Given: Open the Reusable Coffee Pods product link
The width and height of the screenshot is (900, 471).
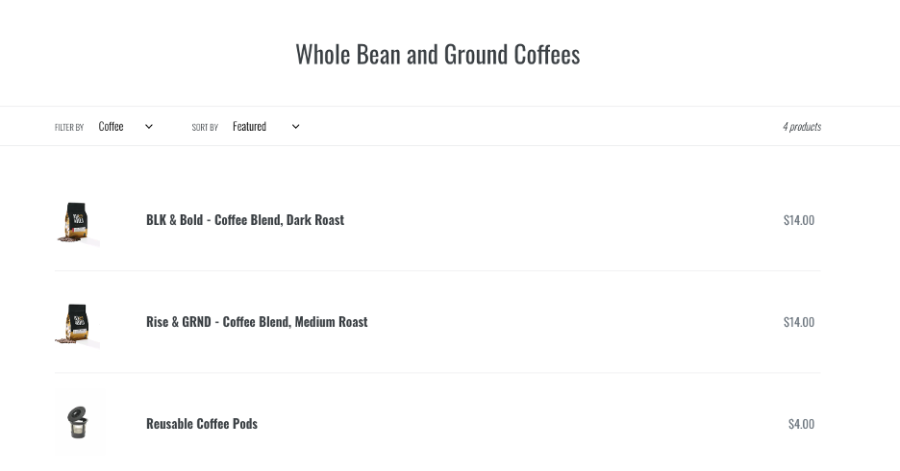Looking at the screenshot, I should [201, 424].
